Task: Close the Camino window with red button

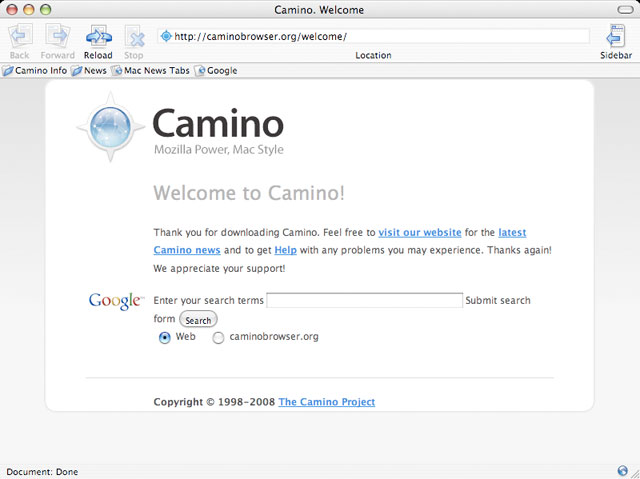Action: [x=12, y=9]
